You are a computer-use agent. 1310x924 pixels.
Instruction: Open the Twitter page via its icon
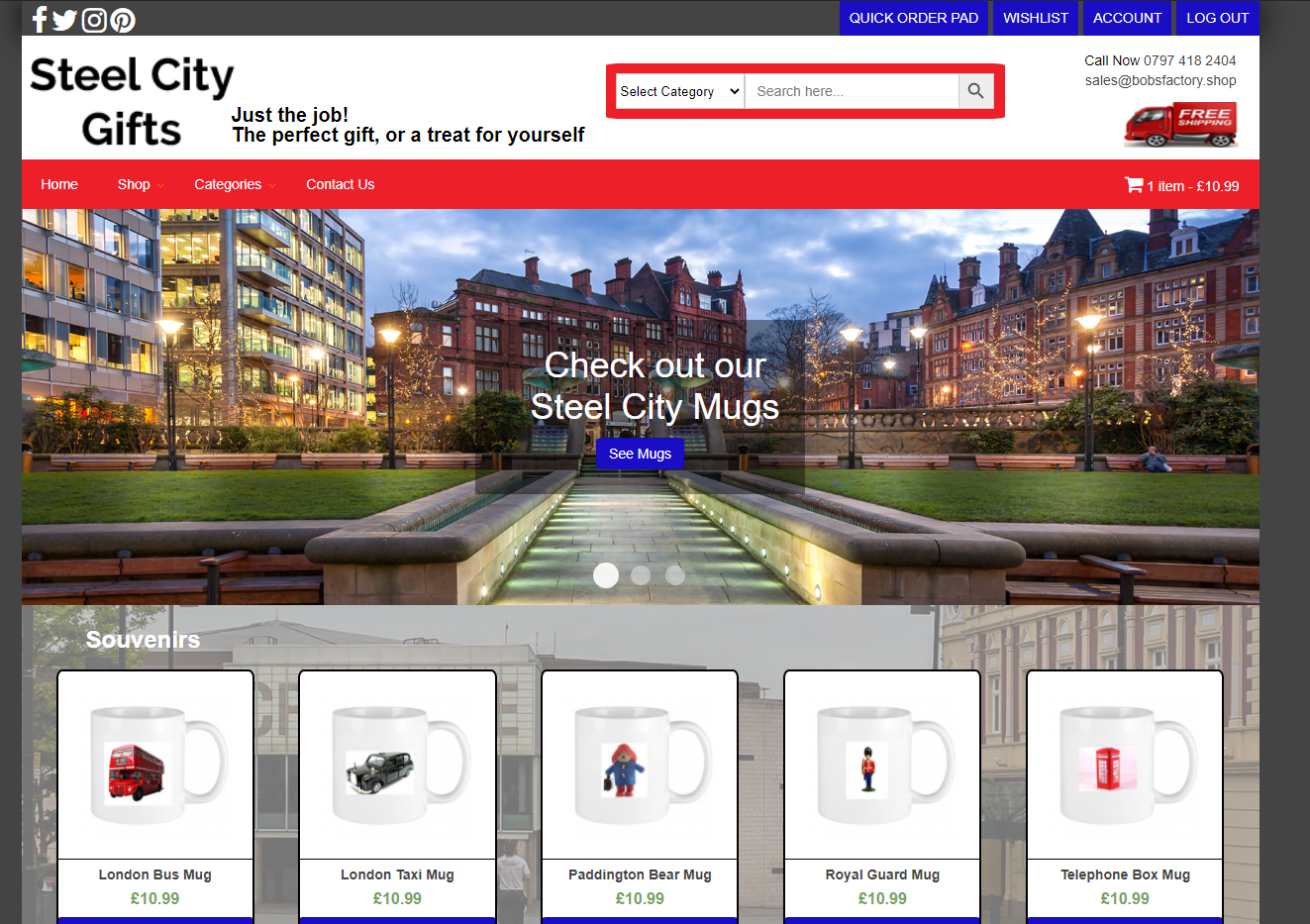click(65, 19)
